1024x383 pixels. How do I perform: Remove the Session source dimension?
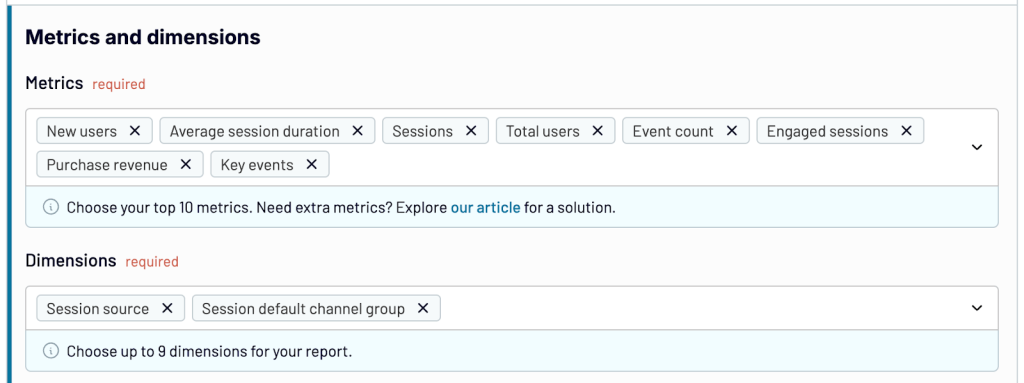tap(167, 308)
